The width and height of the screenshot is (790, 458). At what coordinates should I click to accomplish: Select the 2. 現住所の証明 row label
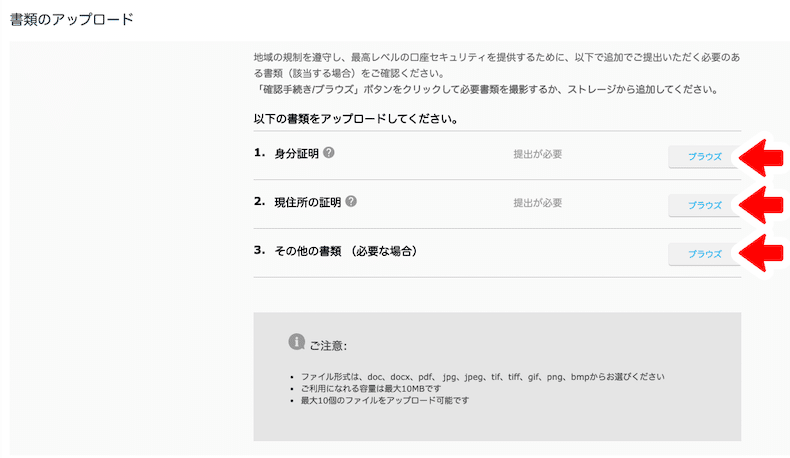click(x=298, y=202)
